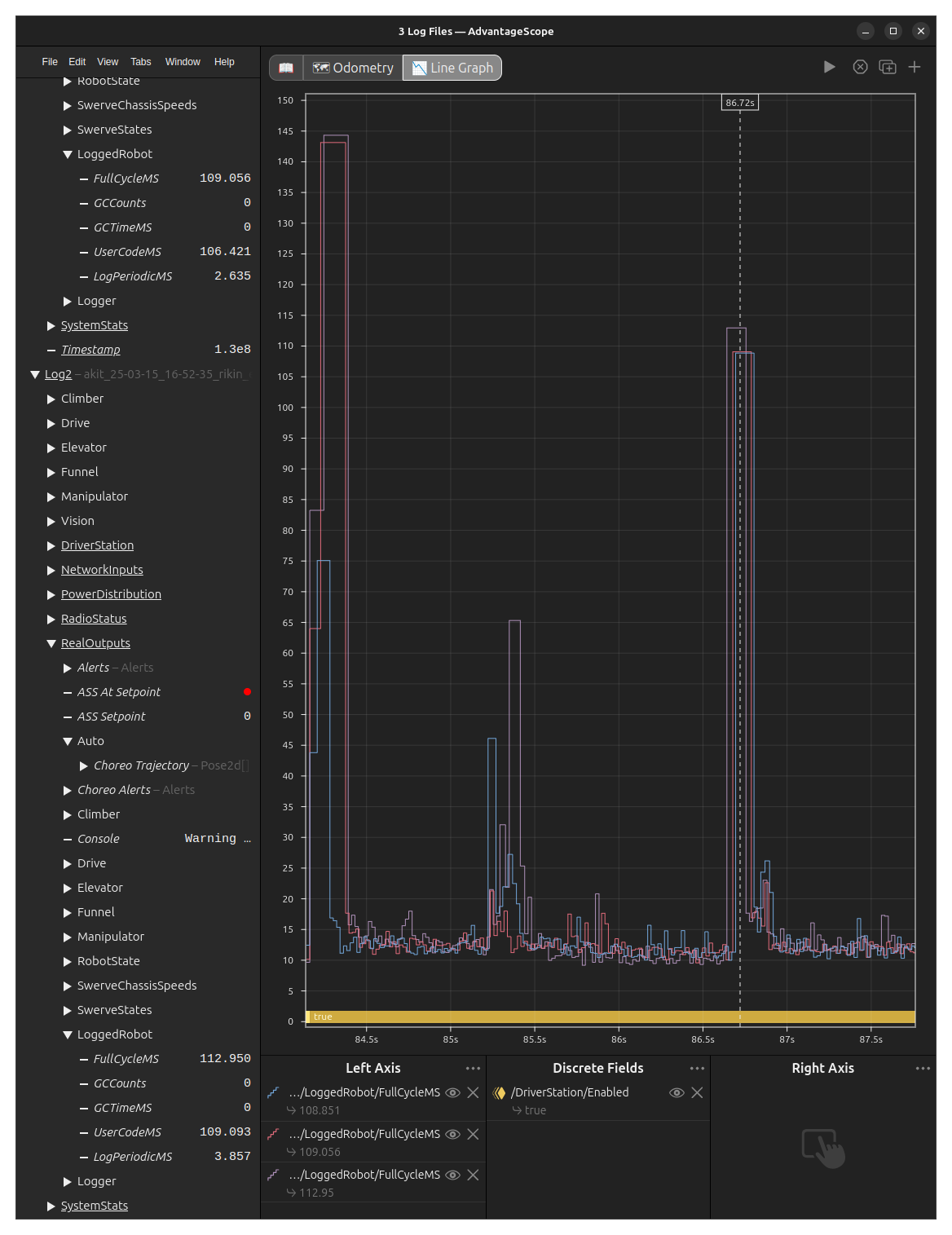Collapse the Log2 tree node

pyautogui.click(x=35, y=374)
